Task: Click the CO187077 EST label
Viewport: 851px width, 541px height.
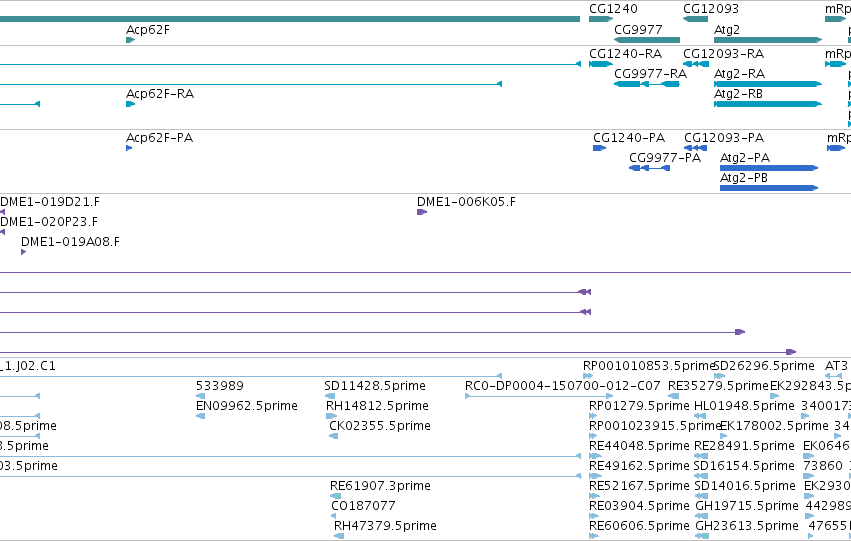Action: tap(364, 506)
